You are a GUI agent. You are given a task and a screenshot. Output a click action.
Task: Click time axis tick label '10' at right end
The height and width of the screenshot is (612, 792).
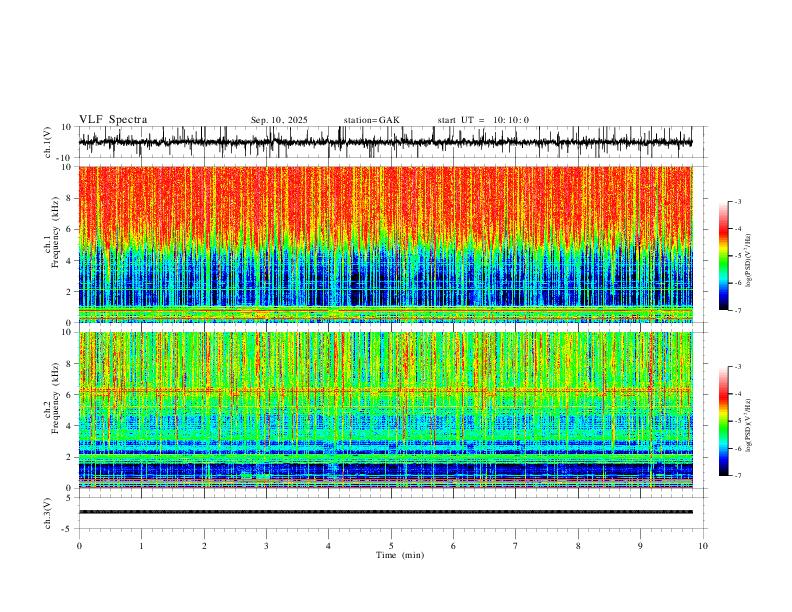pyautogui.click(x=703, y=546)
